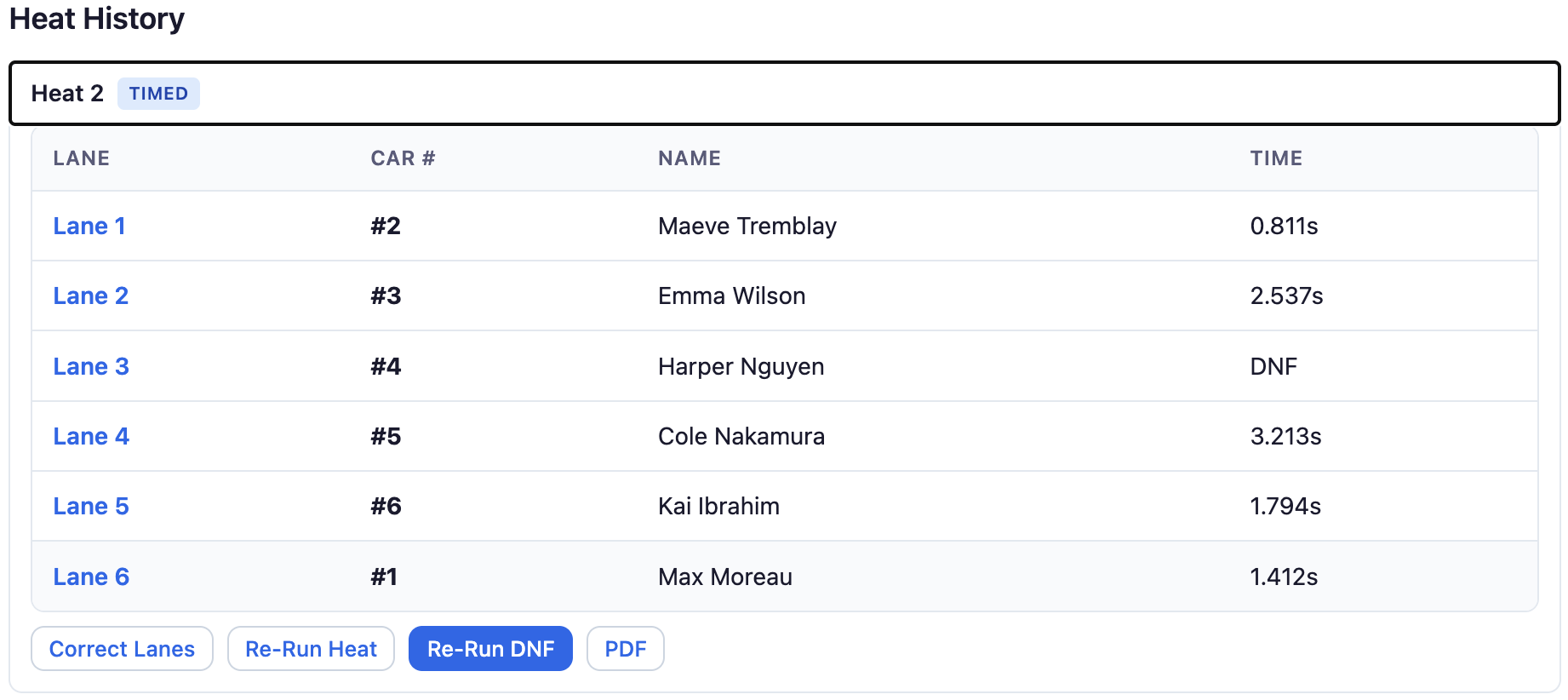Click the TIME column header
The height and width of the screenshot is (700, 1568).
(x=1276, y=158)
